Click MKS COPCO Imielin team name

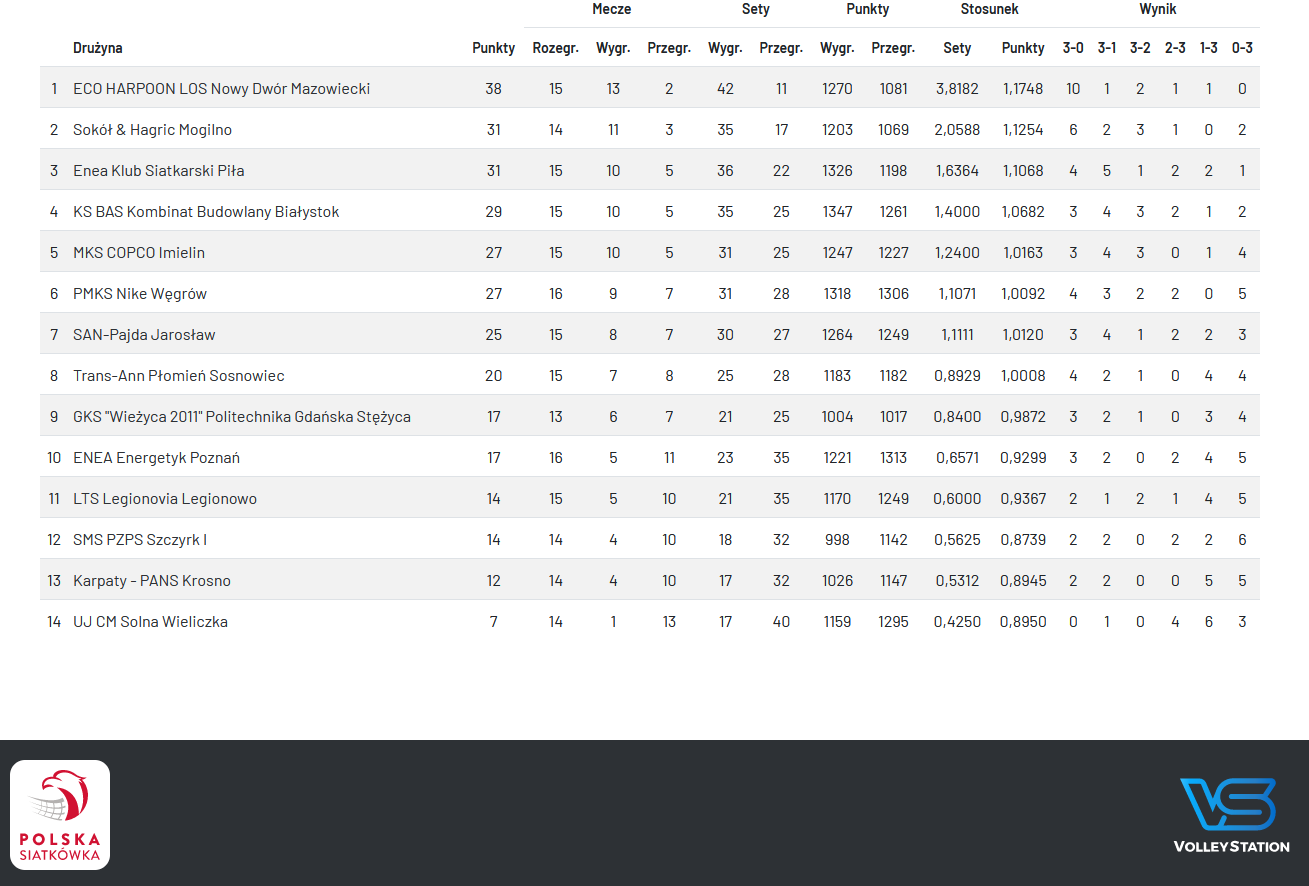click(x=139, y=253)
